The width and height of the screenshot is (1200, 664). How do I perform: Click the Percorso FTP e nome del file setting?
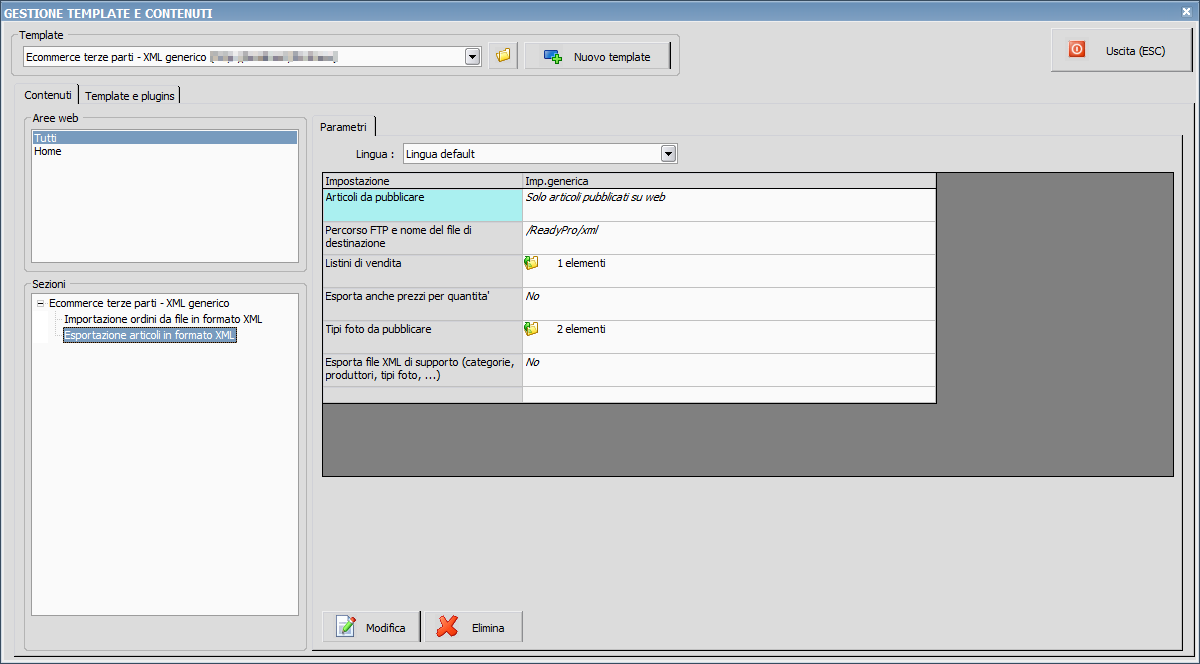(x=422, y=237)
